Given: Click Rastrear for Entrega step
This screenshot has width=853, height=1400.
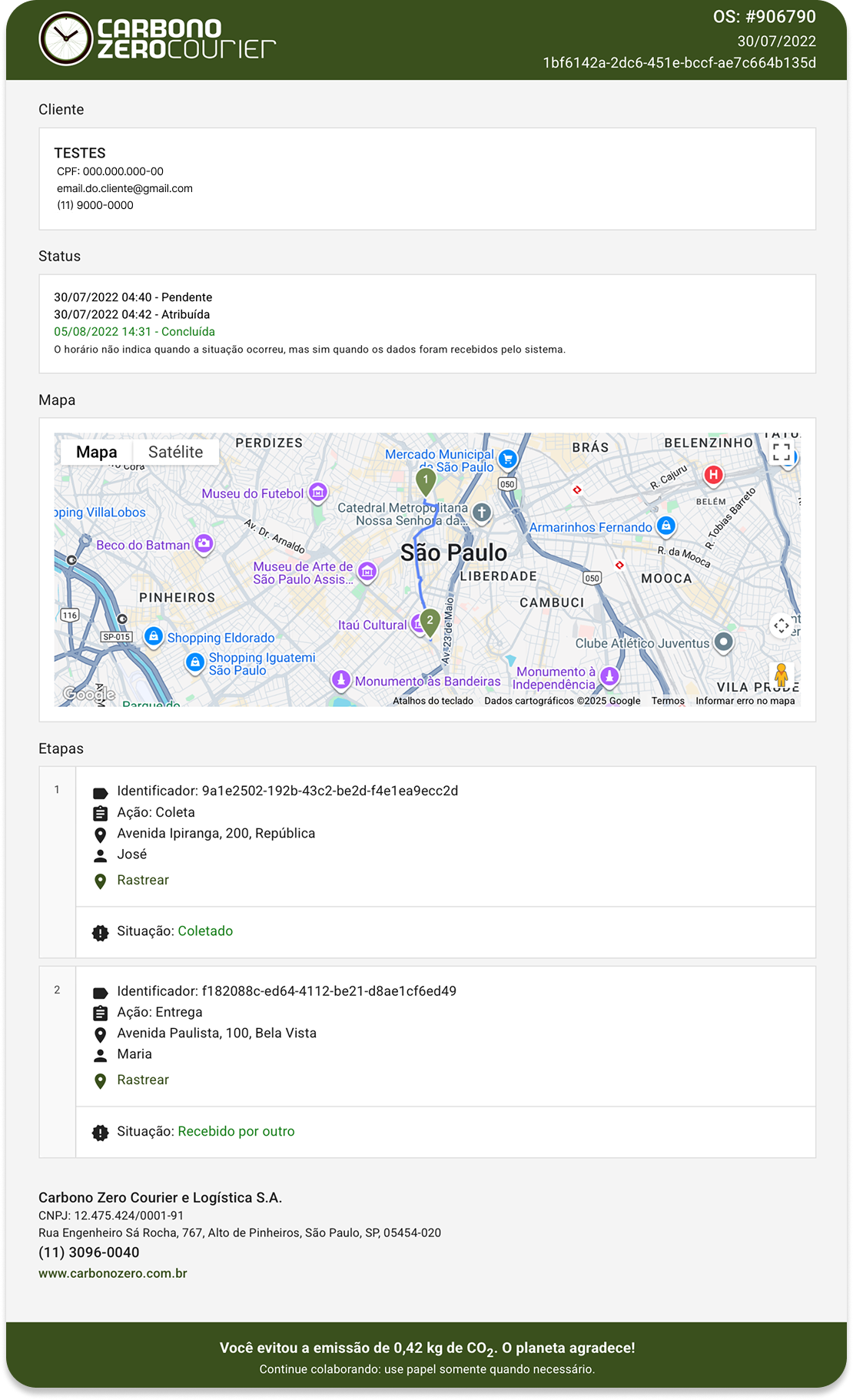Looking at the screenshot, I should pos(143,1080).
